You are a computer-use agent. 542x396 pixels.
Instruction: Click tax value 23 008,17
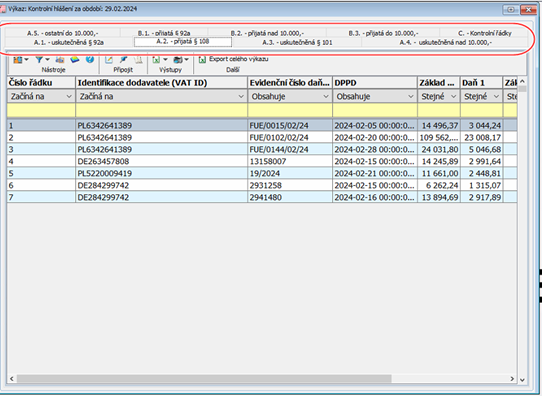[481, 138]
